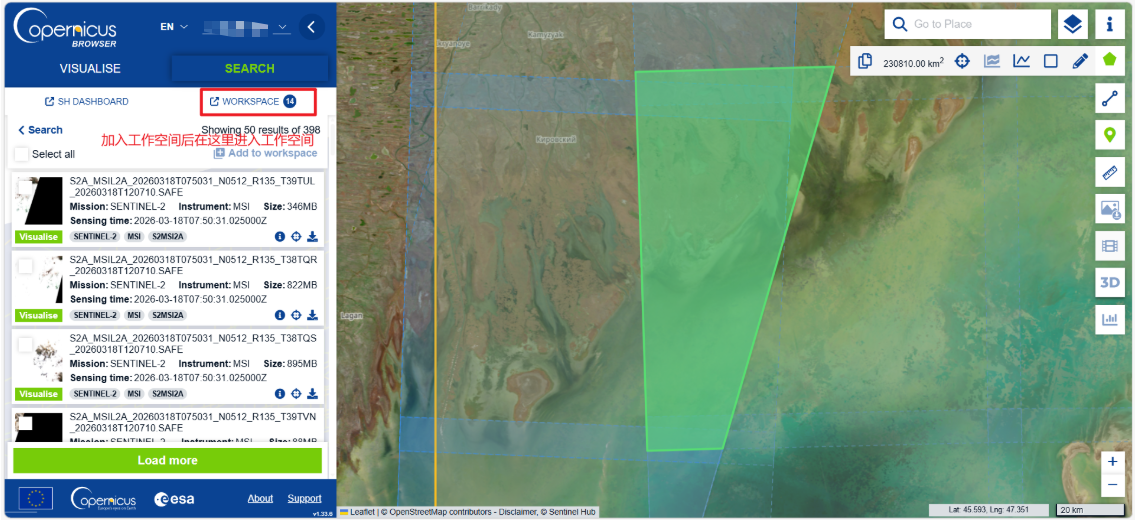Download the 346MB T39TUL product

(313, 237)
